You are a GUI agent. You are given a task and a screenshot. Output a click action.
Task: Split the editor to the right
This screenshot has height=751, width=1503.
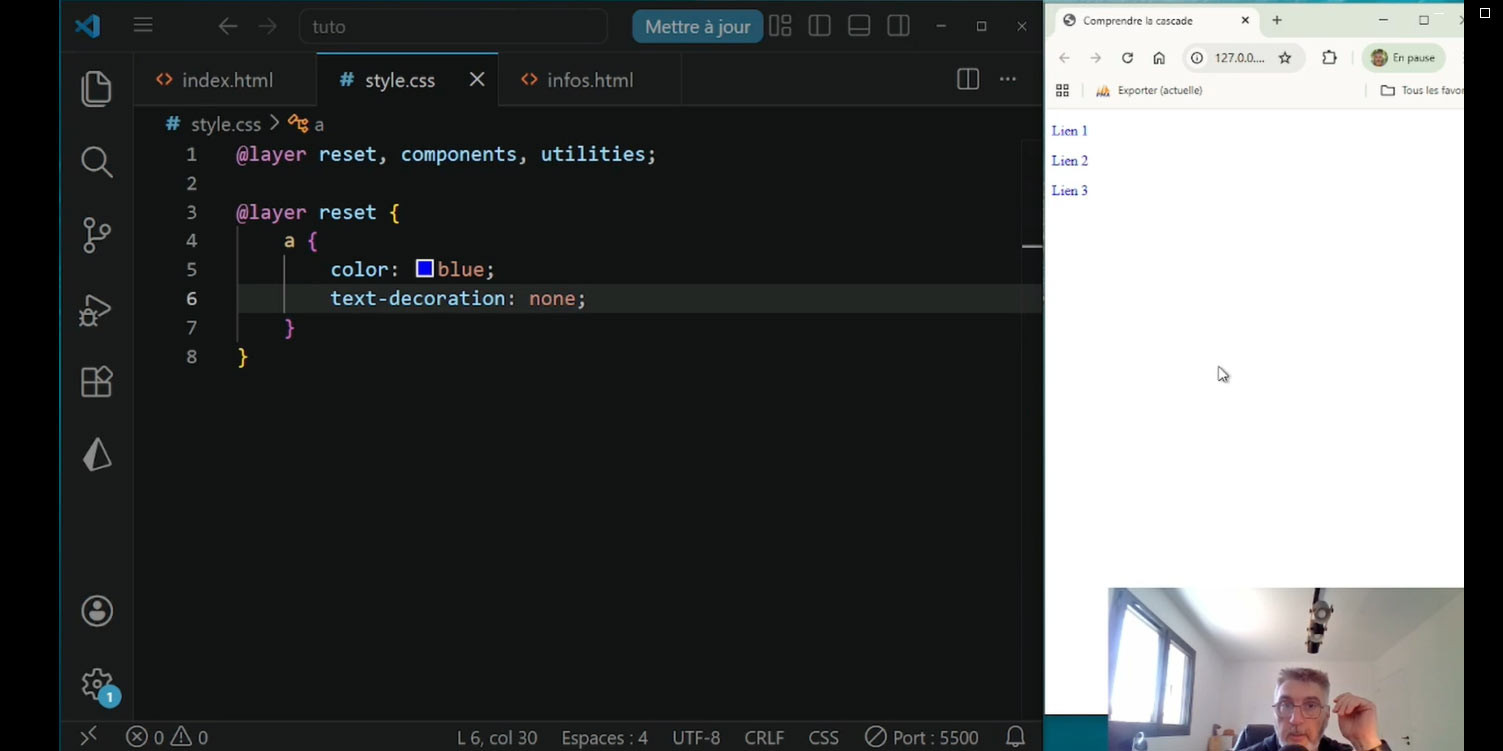coord(967,80)
